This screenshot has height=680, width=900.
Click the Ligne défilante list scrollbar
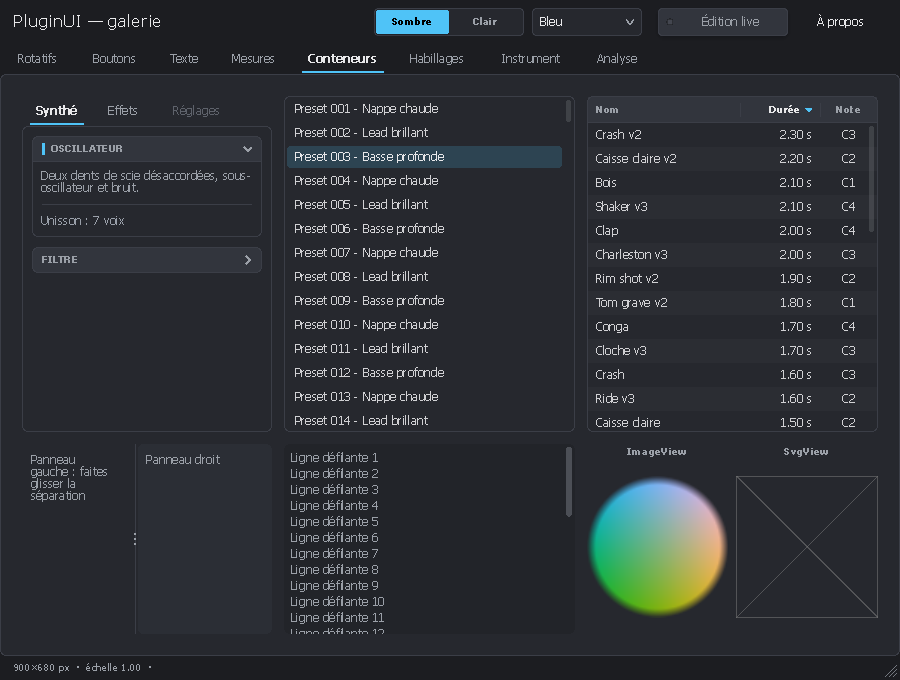coord(569,482)
